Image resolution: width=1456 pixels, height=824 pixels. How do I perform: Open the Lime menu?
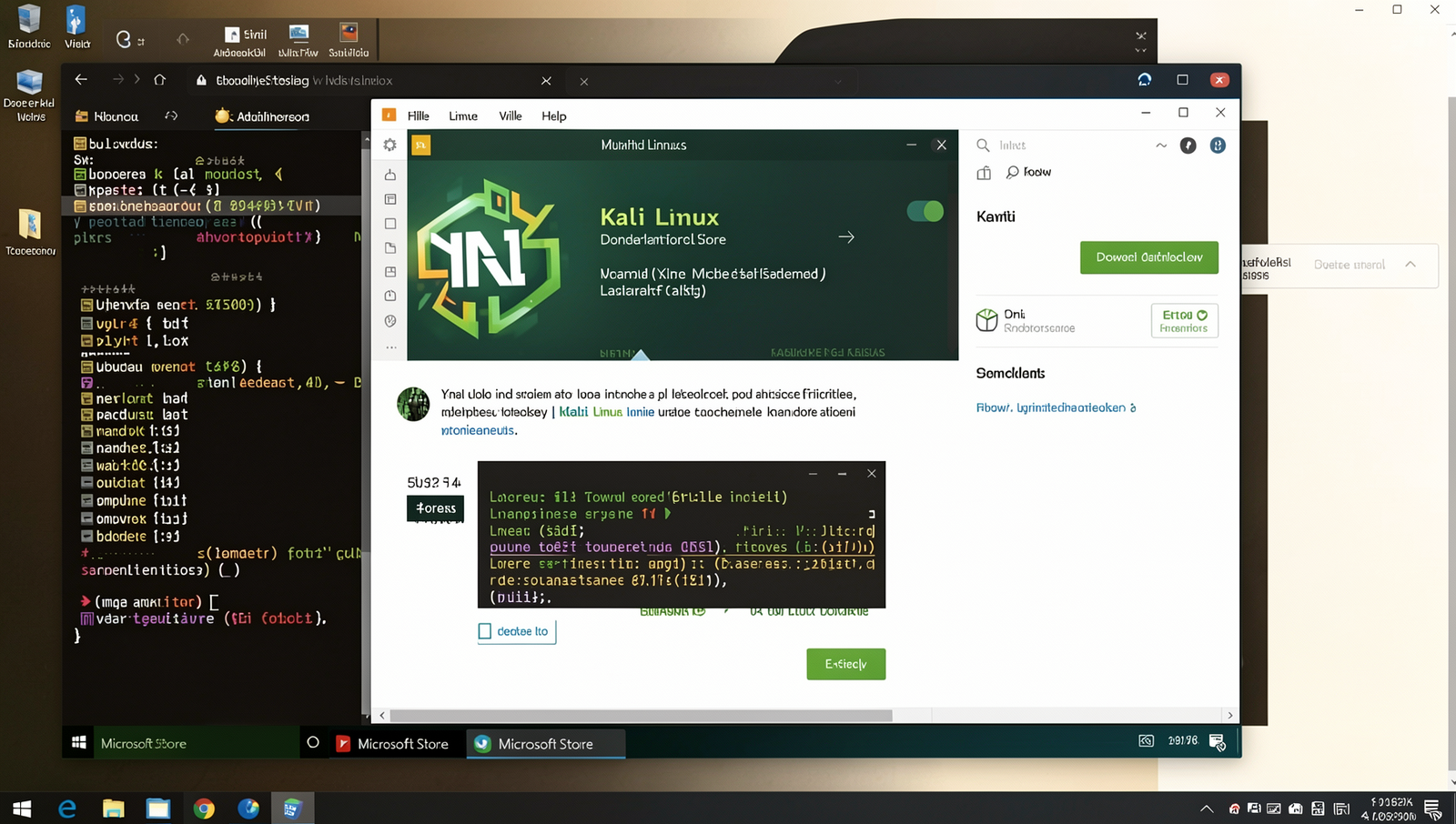[463, 116]
